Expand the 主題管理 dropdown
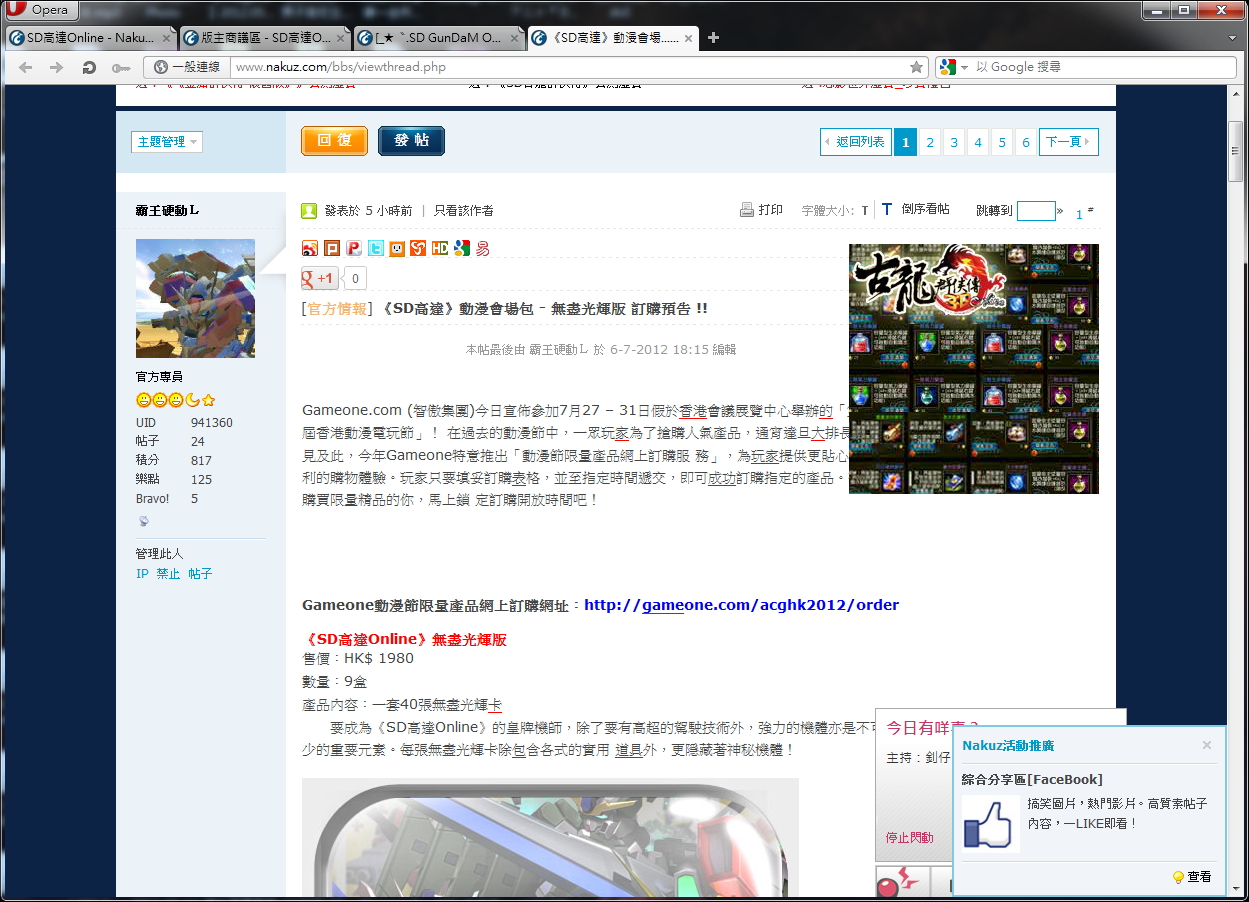The height and width of the screenshot is (902, 1249). click(x=167, y=142)
